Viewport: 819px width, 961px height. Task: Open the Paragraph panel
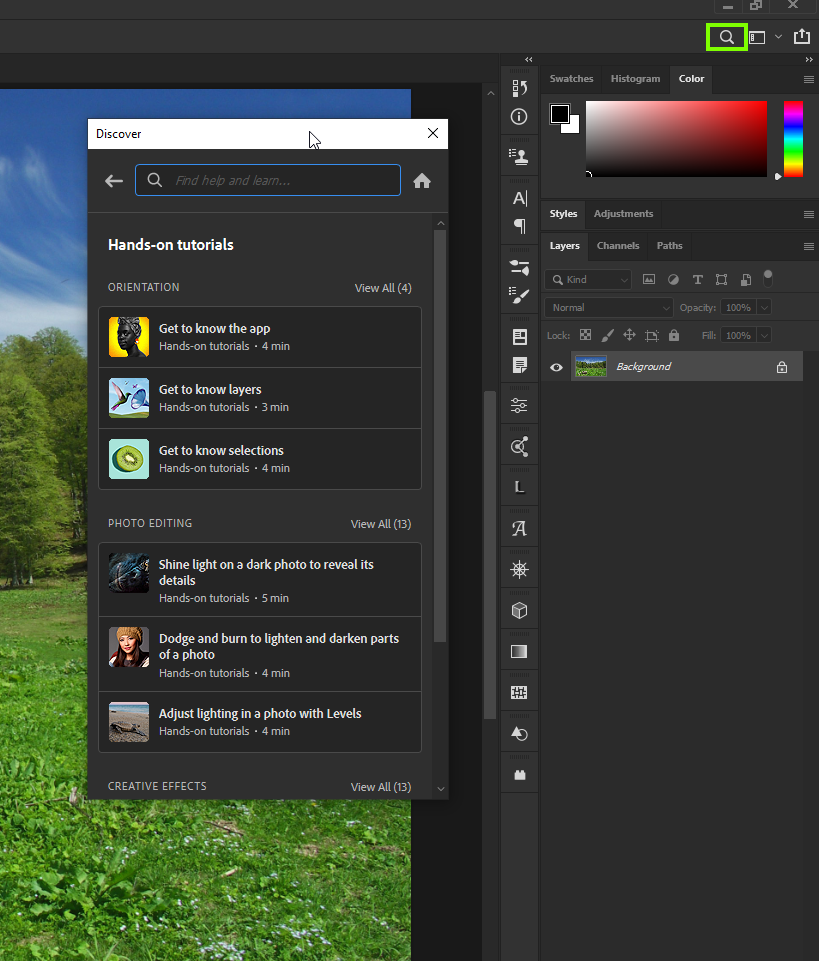pos(519,226)
